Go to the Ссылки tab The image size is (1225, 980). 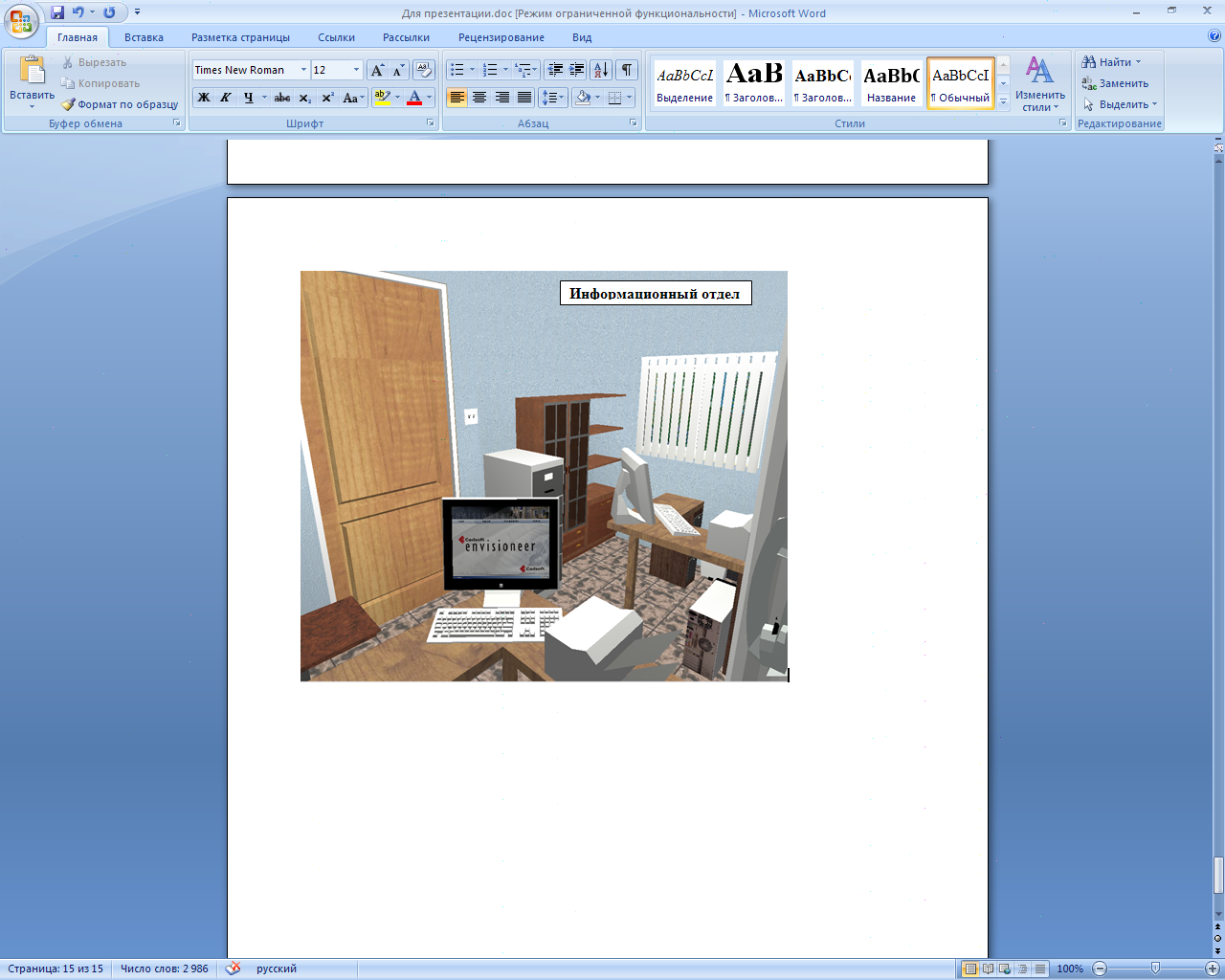[x=336, y=37]
